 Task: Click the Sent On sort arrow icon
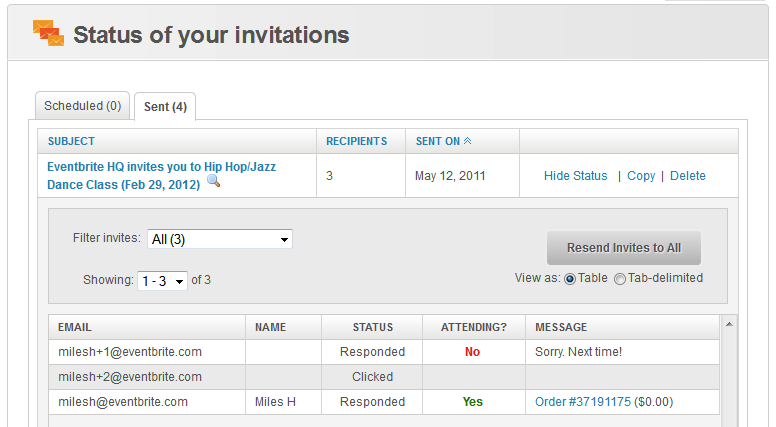click(467, 141)
